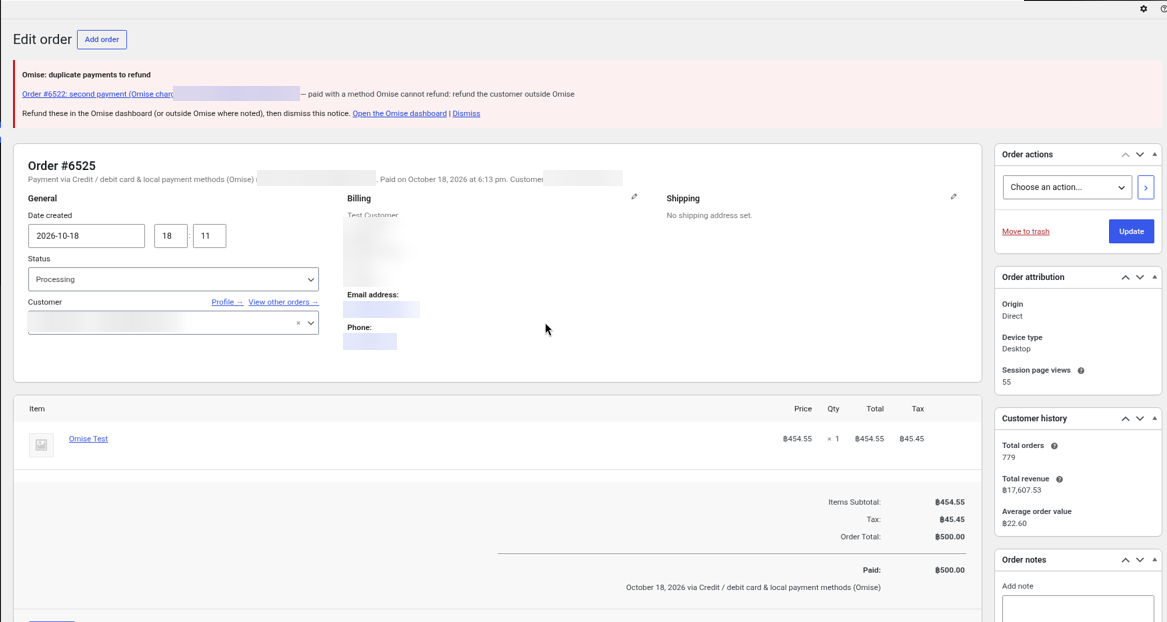This screenshot has height=622, width=1167.
Task: View other orders for this customer
Action: [284, 302]
